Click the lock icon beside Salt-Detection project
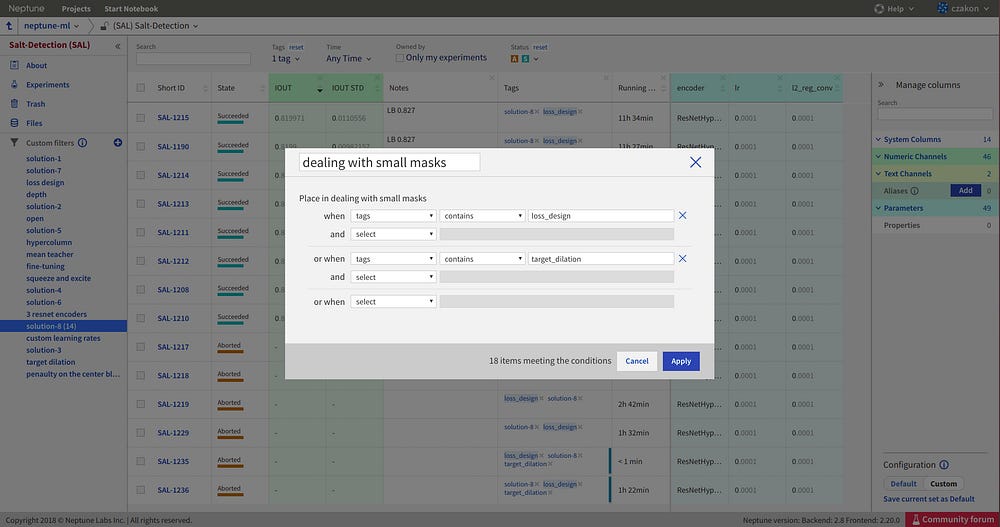 click(104, 26)
